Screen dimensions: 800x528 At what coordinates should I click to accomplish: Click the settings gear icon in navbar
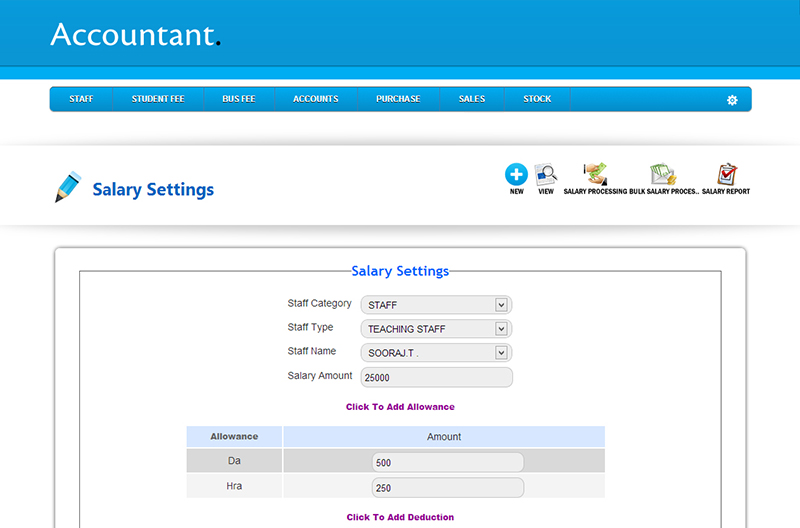click(x=732, y=100)
